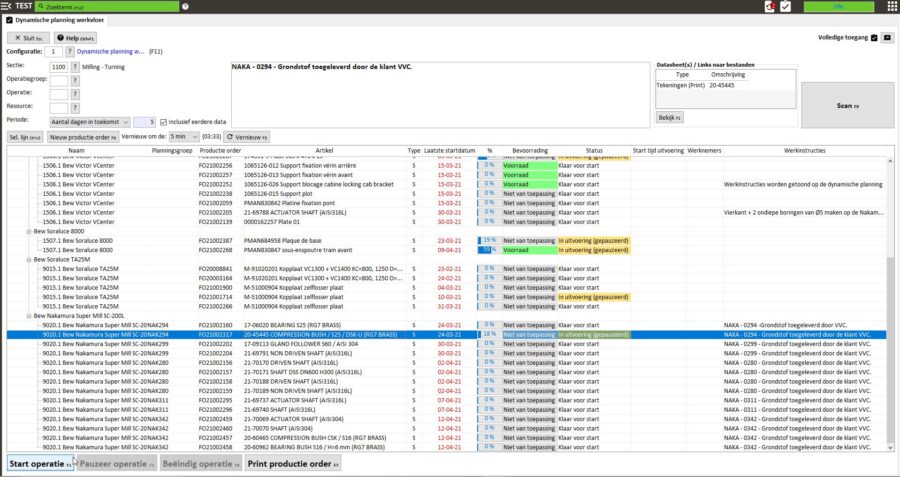Collapse the Bew Nakamura Super Mill SC-200L group
This screenshot has height=477, width=900.
(x=29, y=316)
